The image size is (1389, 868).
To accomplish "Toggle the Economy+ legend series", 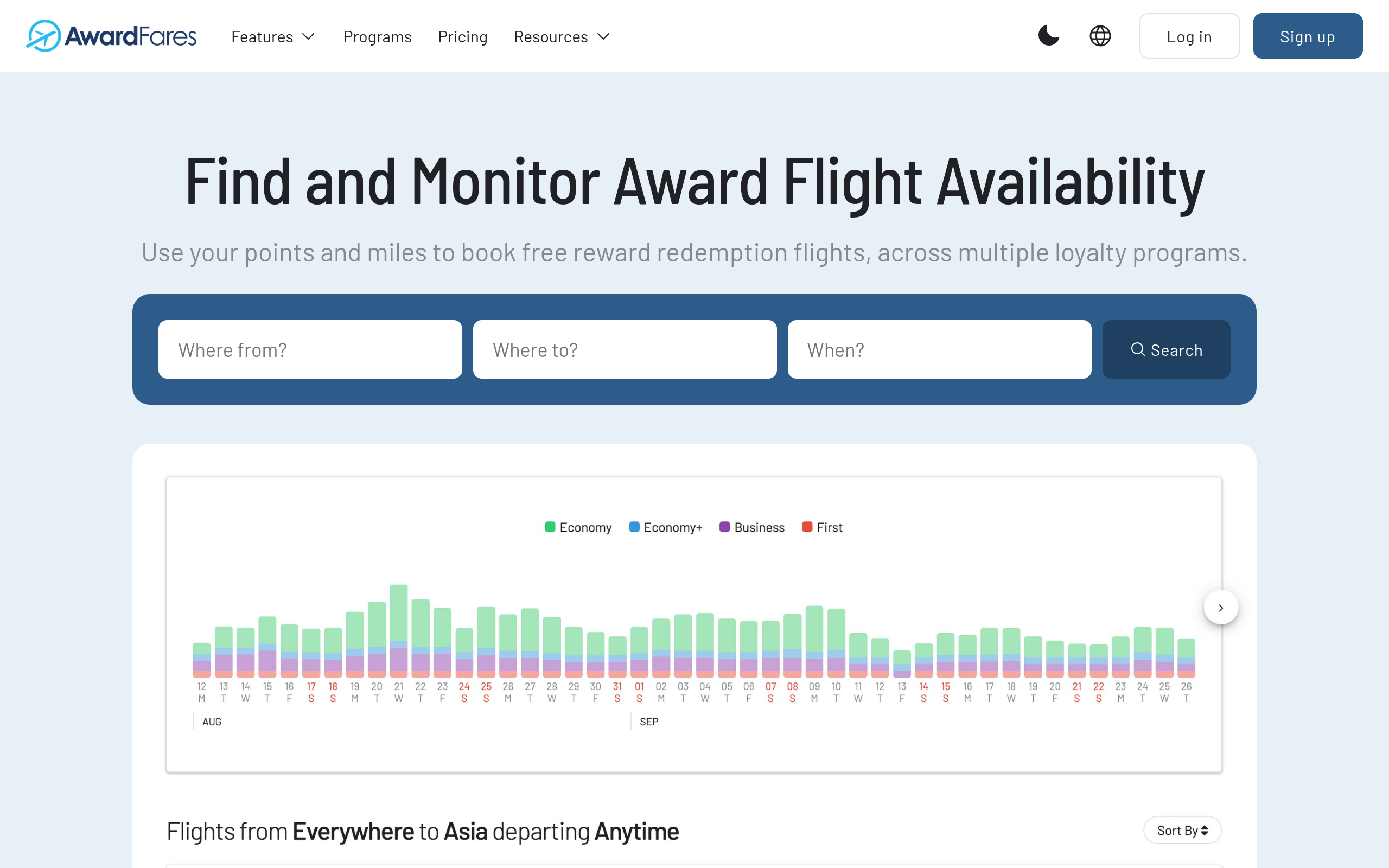I will click(665, 527).
